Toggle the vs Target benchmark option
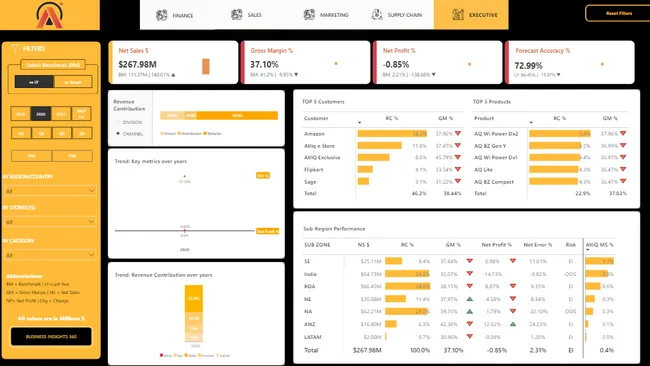The height and width of the screenshot is (366, 650). pyautogui.click(x=73, y=82)
